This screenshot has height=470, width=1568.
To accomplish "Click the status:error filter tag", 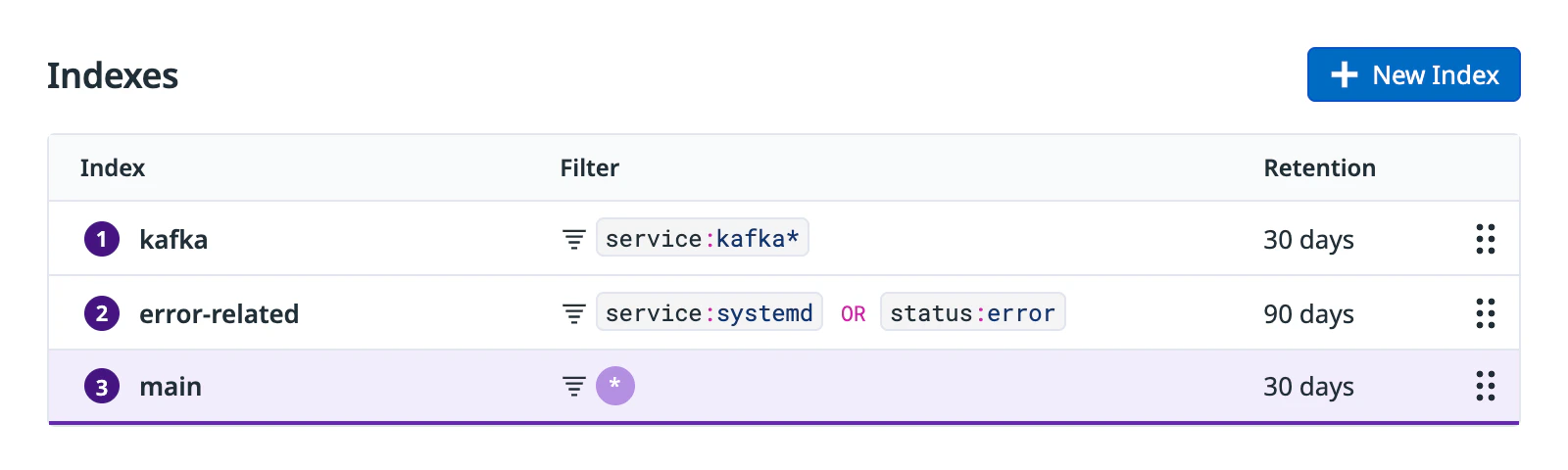I will (x=972, y=312).
